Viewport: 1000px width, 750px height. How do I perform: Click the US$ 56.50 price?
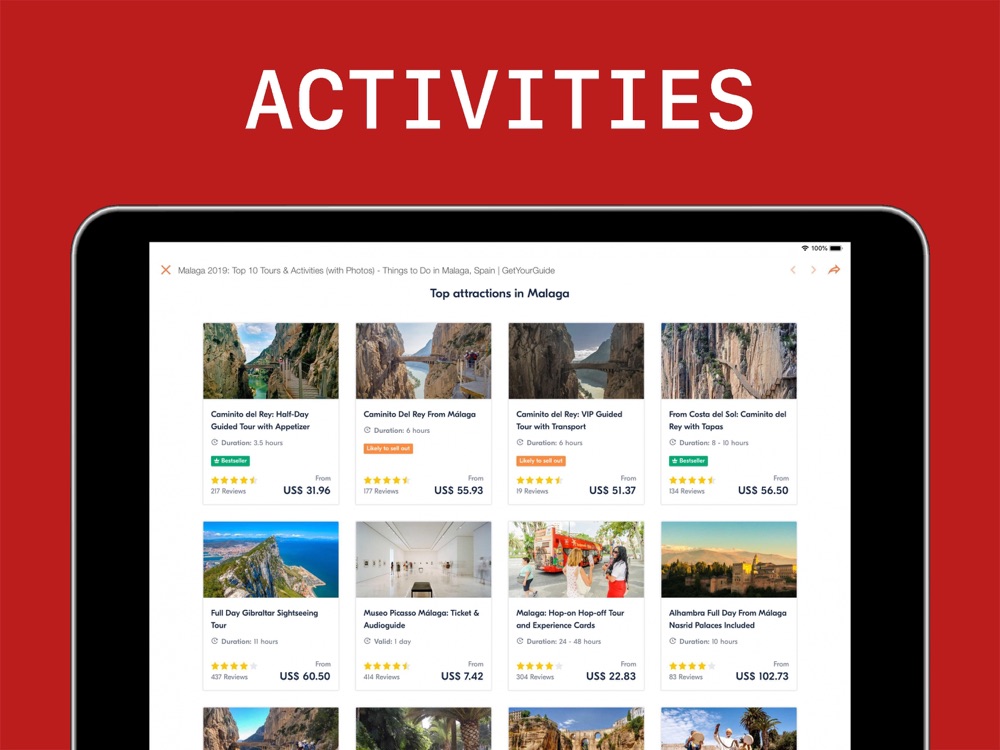click(763, 490)
